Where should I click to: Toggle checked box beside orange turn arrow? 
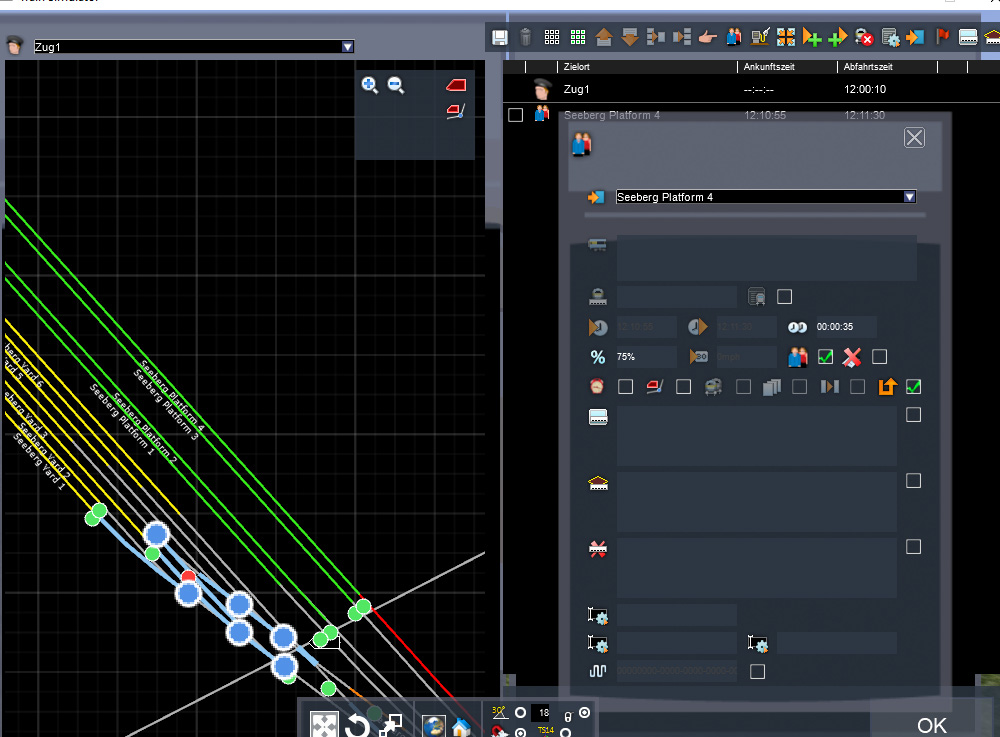913,386
